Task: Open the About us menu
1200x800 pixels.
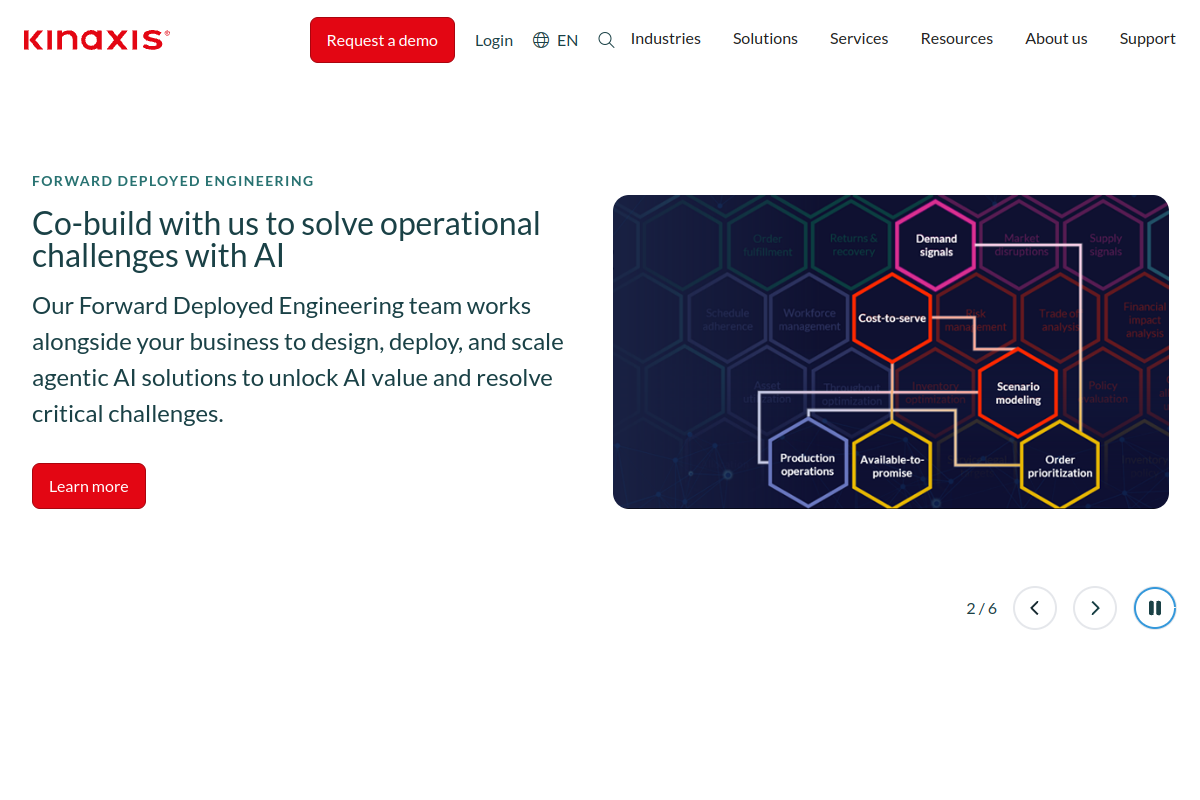Action: (x=1056, y=39)
